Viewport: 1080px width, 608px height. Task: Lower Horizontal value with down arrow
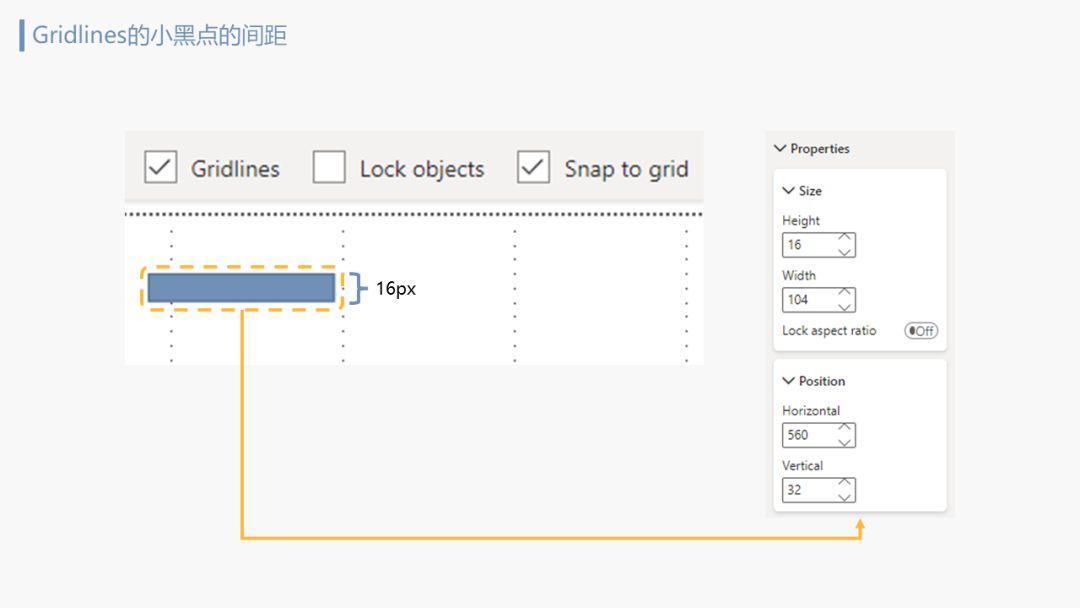click(x=845, y=442)
